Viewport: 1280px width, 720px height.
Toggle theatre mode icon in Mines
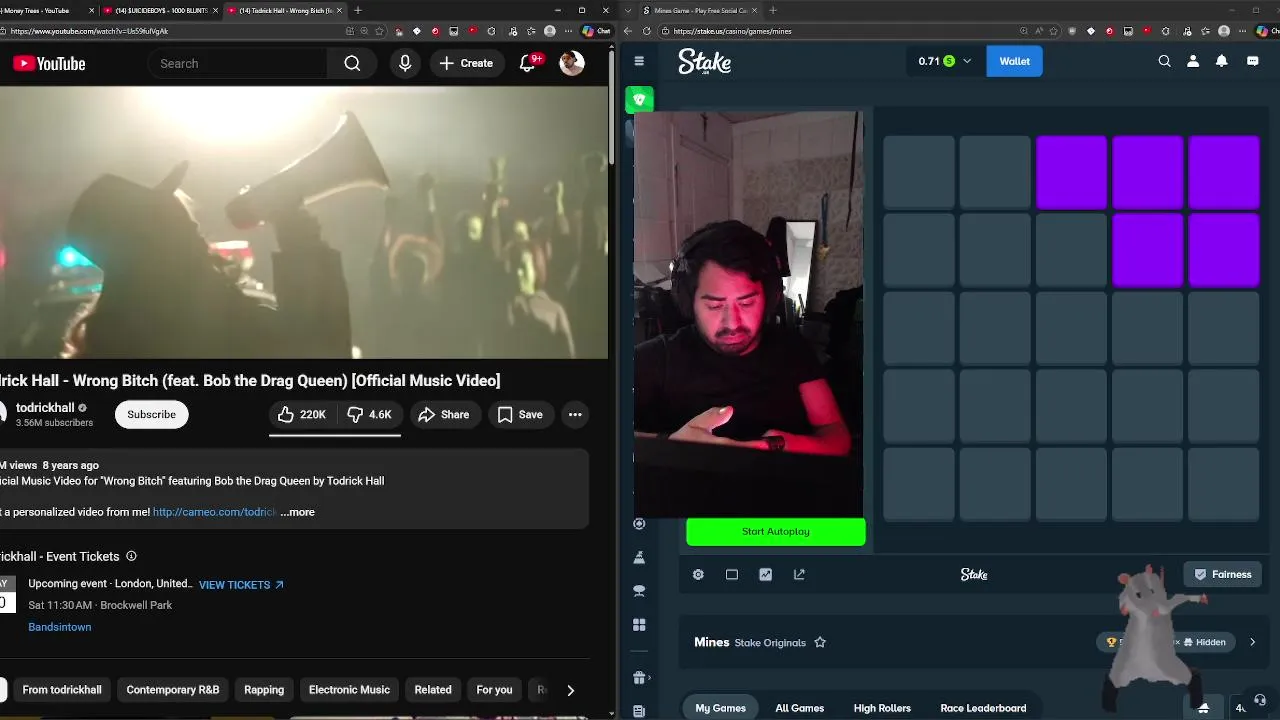tap(732, 574)
